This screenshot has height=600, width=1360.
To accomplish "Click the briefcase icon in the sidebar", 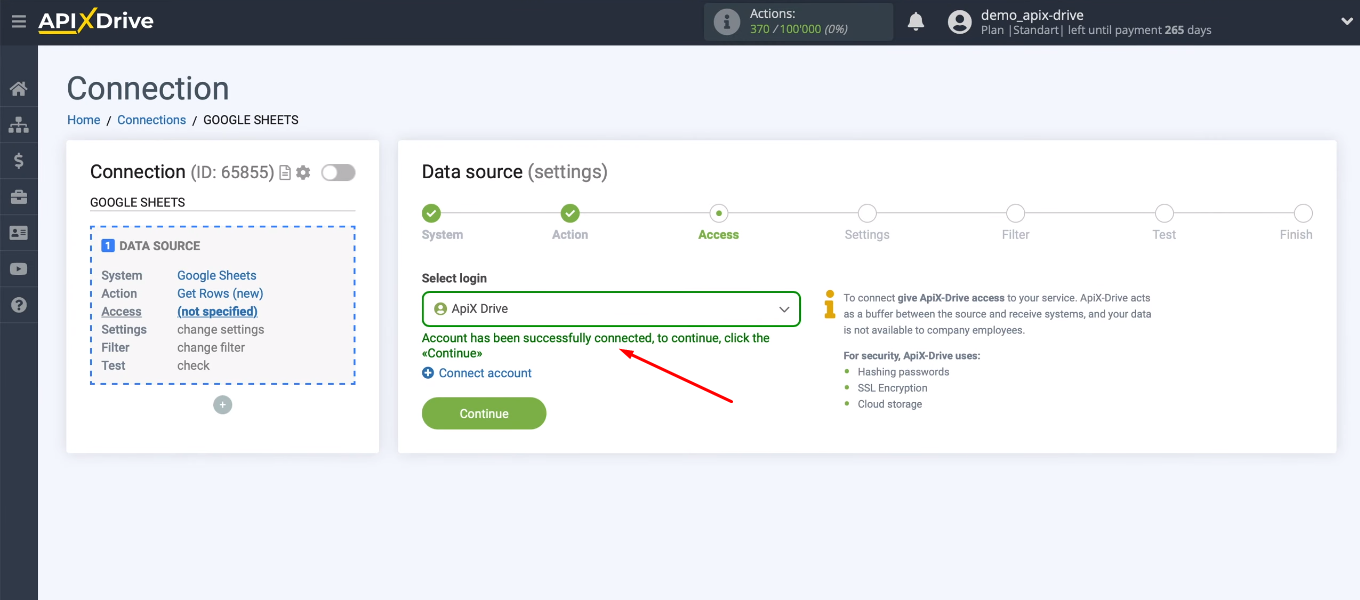I will point(18,196).
